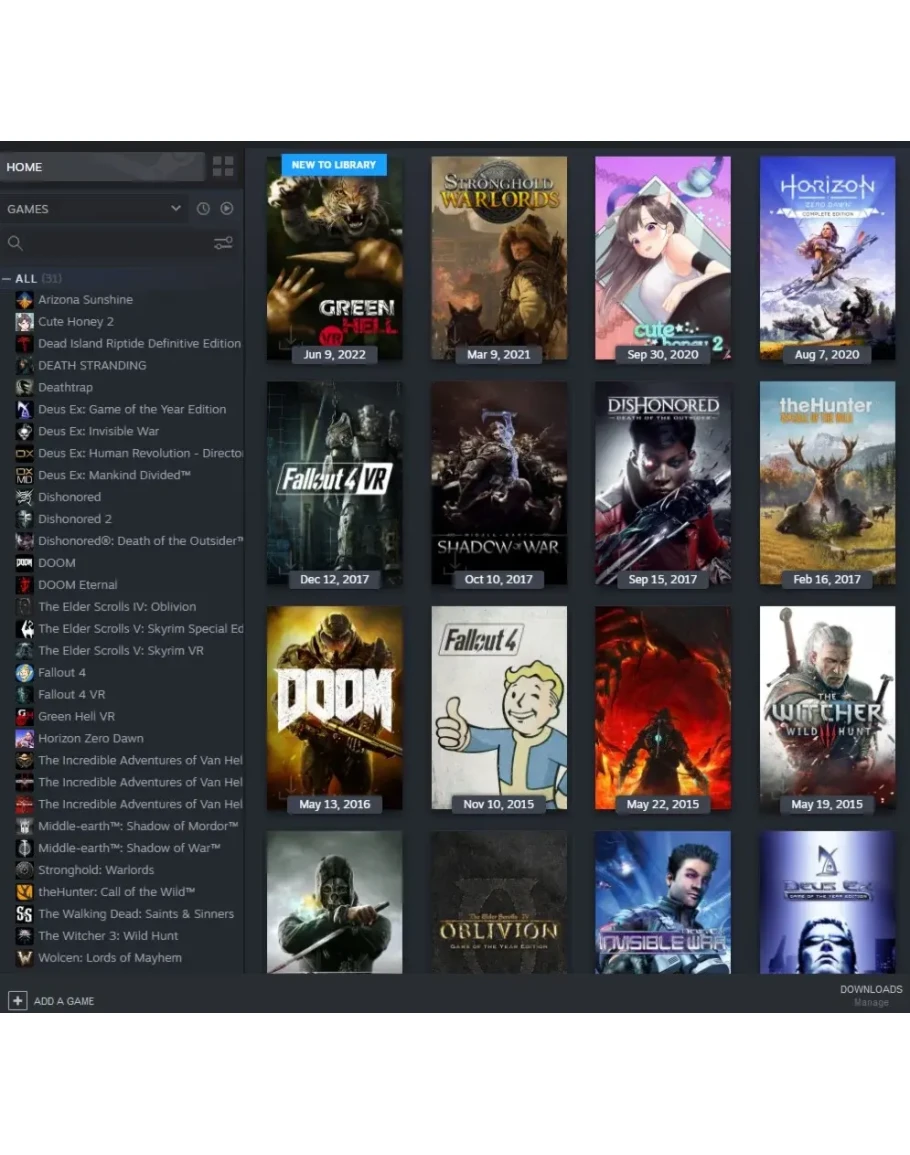Click the Wolcen: Lords of Mayhem icon

pos(24,958)
